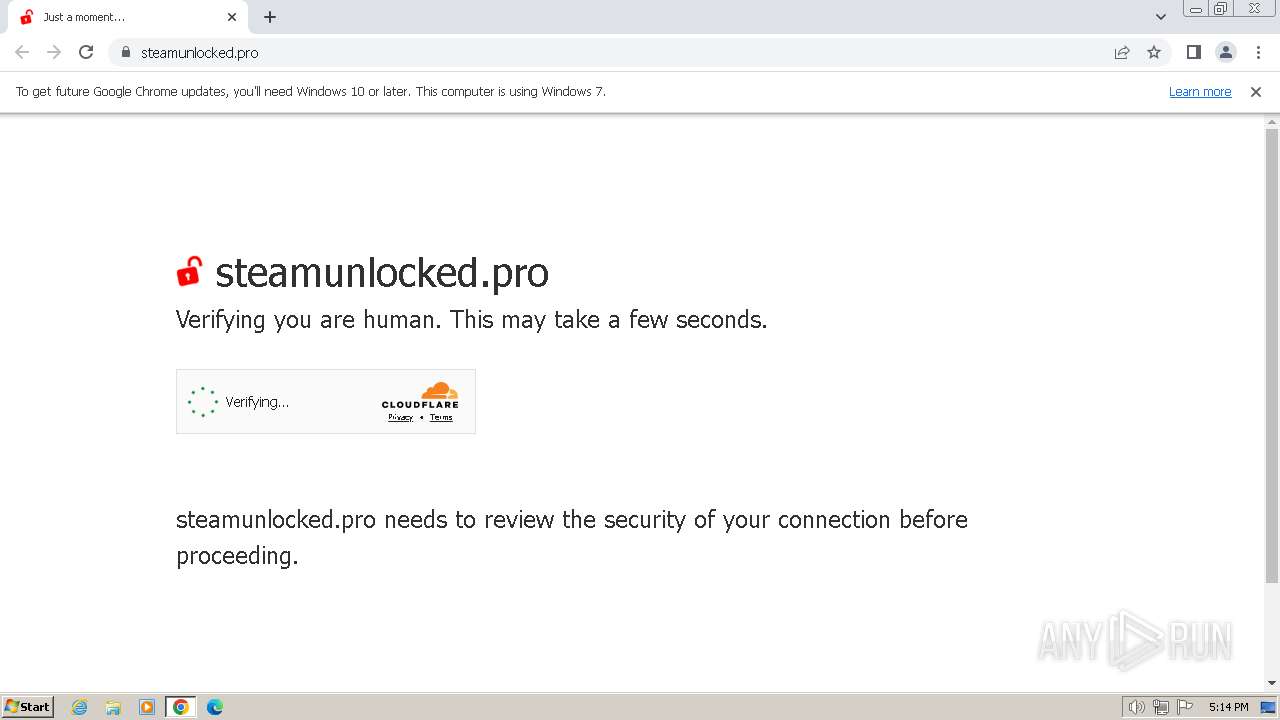Dismiss the Chrome update notification bar
This screenshot has width=1280, height=720.
1256,91
